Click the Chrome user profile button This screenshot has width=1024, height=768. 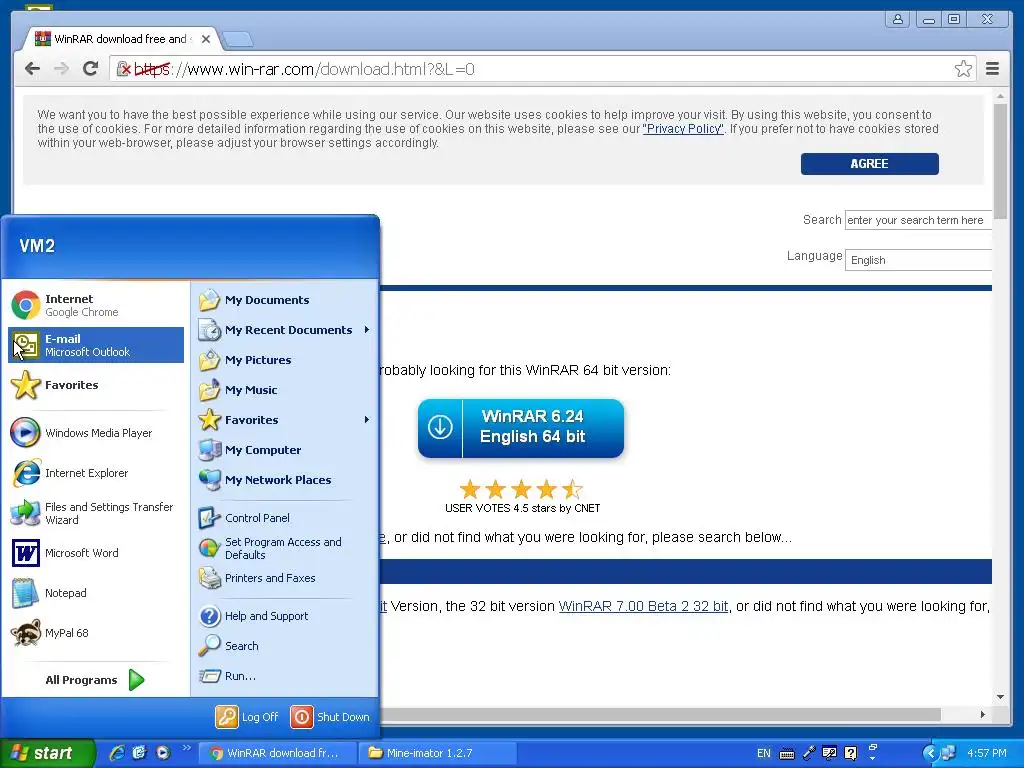click(x=898, y=19)
